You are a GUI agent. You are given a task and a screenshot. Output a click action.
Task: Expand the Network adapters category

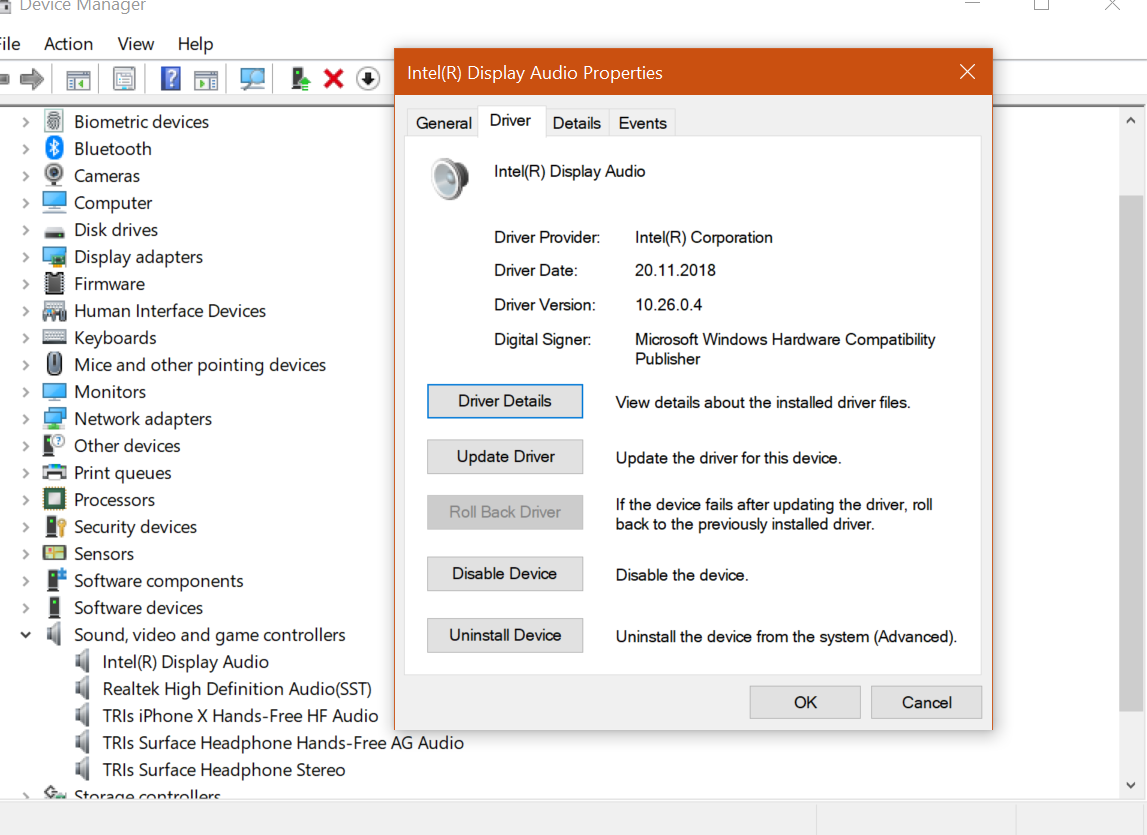point(26,419)
